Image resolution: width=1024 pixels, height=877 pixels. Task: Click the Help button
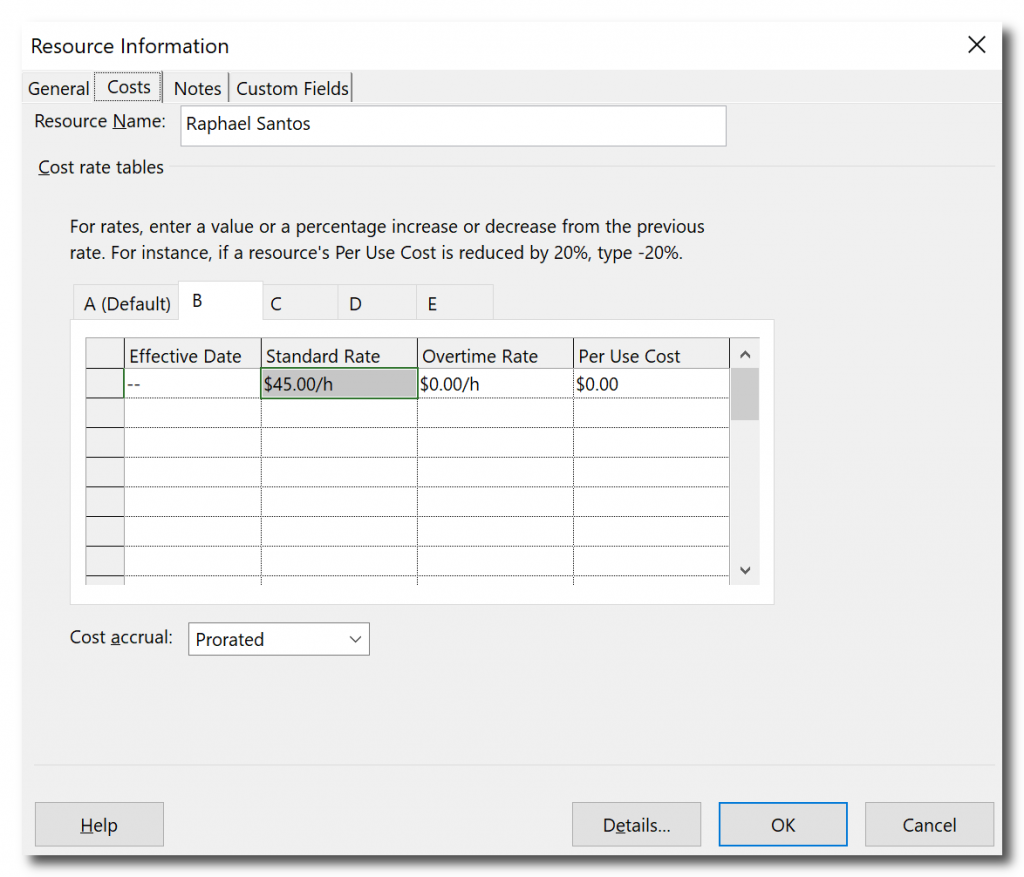click(99, 825)
